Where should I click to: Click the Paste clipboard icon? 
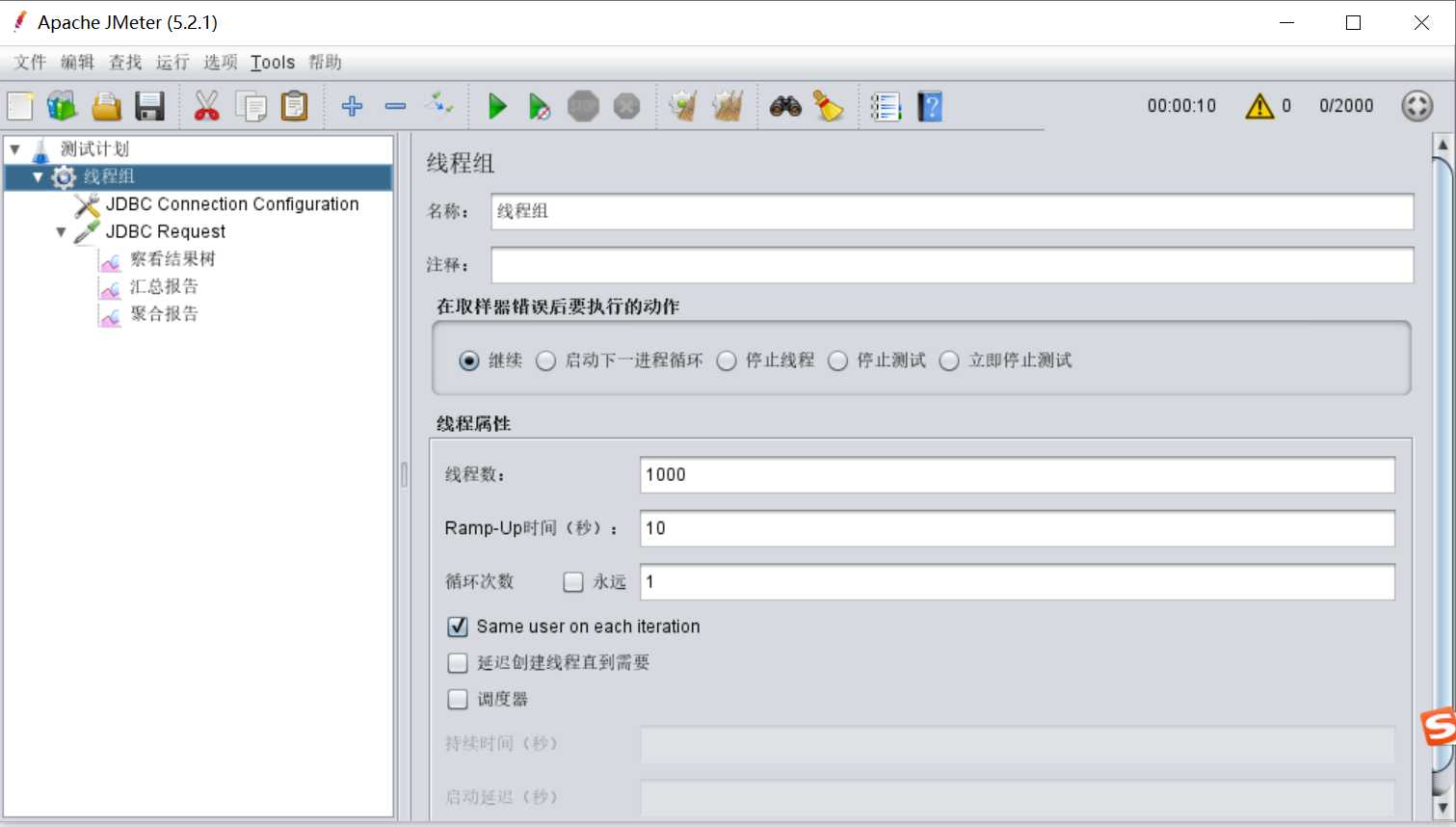pyautogui.click(x=294, y=106)
